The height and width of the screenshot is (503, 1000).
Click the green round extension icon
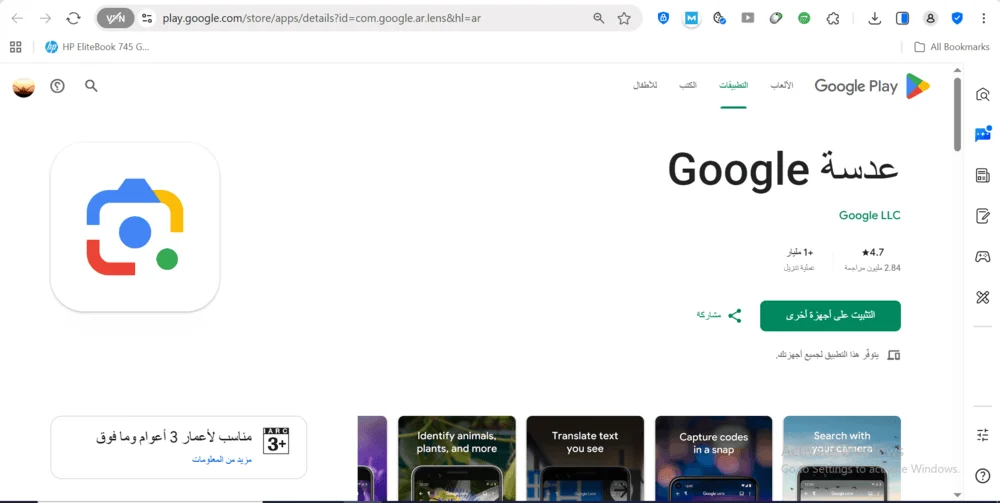(x=804, y=18)
